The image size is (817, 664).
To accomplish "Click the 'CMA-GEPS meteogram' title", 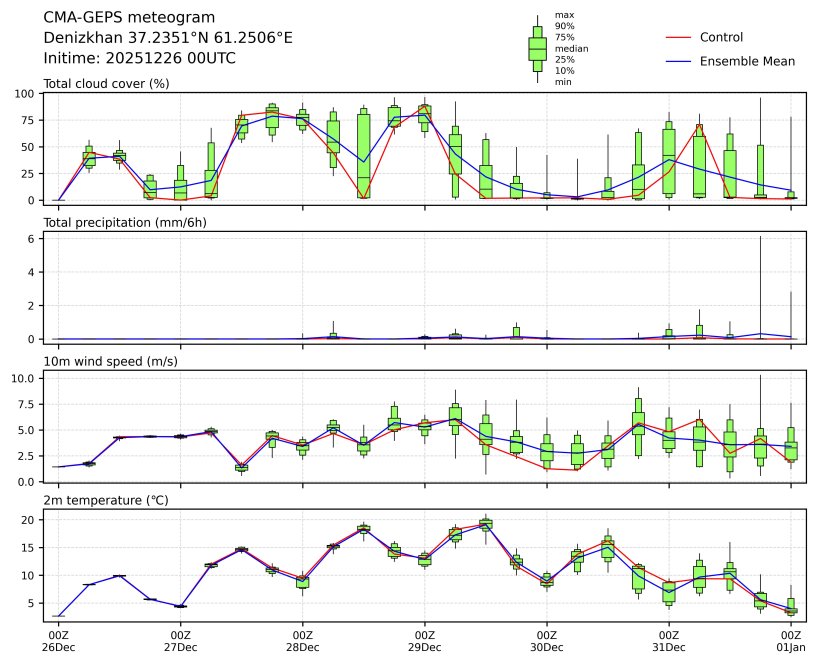I will coord(129,18).
